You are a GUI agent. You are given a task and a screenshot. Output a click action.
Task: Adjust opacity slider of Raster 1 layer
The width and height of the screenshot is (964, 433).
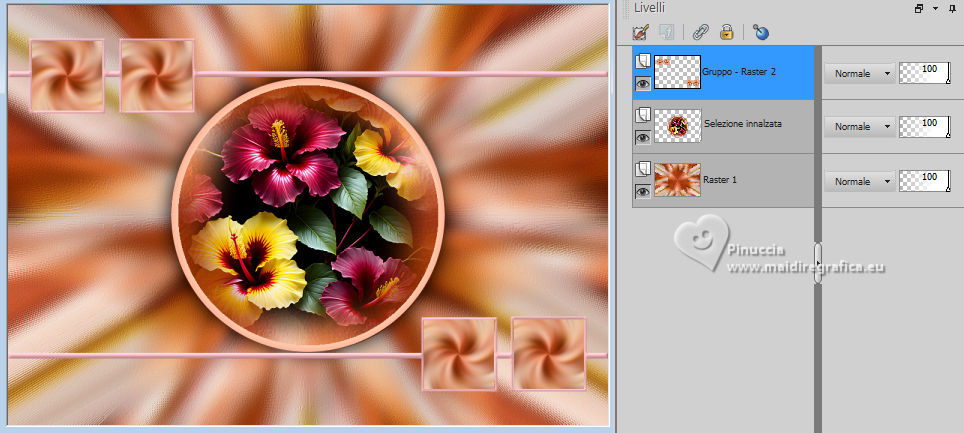[x=925, y=181]
